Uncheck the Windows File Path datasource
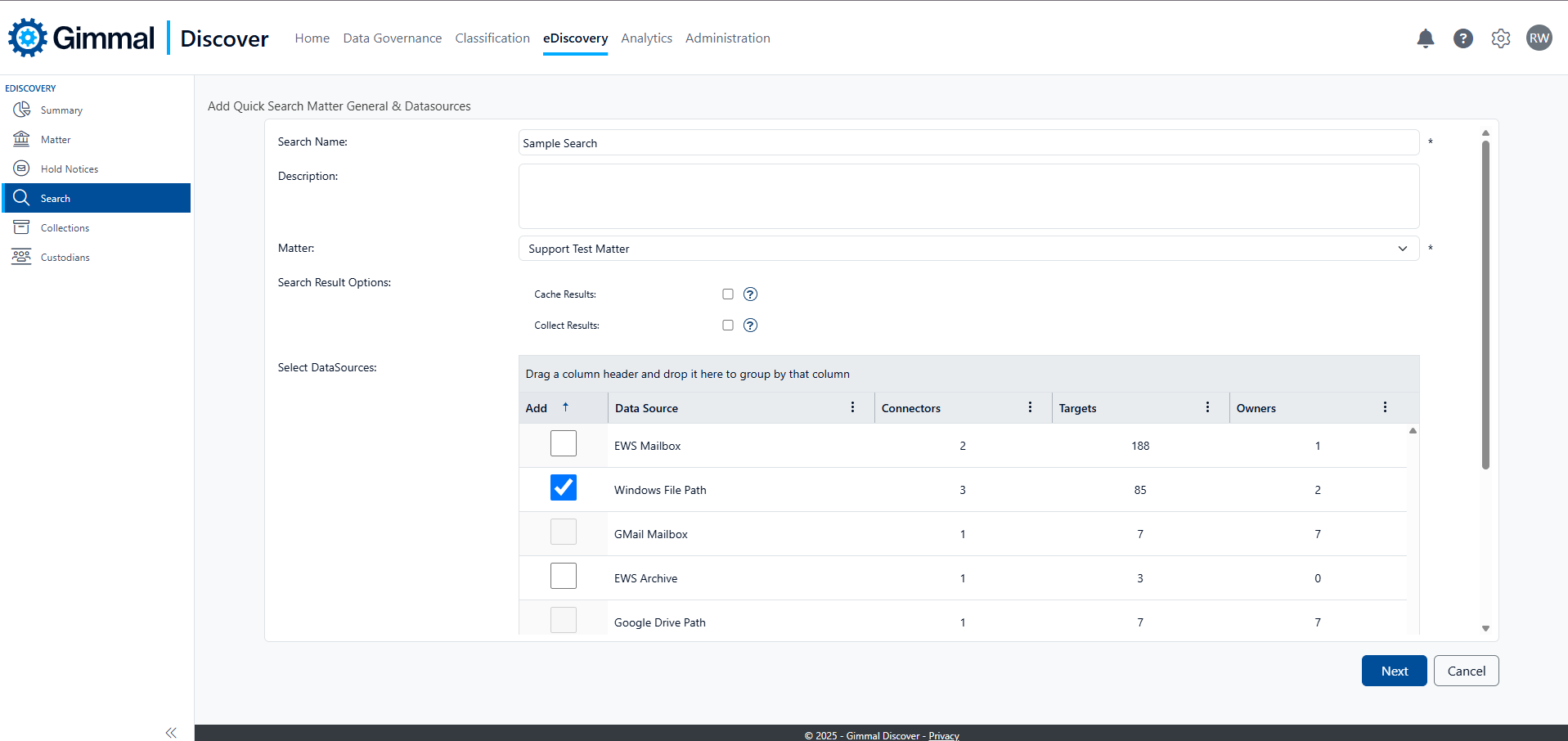 point(564,487)
